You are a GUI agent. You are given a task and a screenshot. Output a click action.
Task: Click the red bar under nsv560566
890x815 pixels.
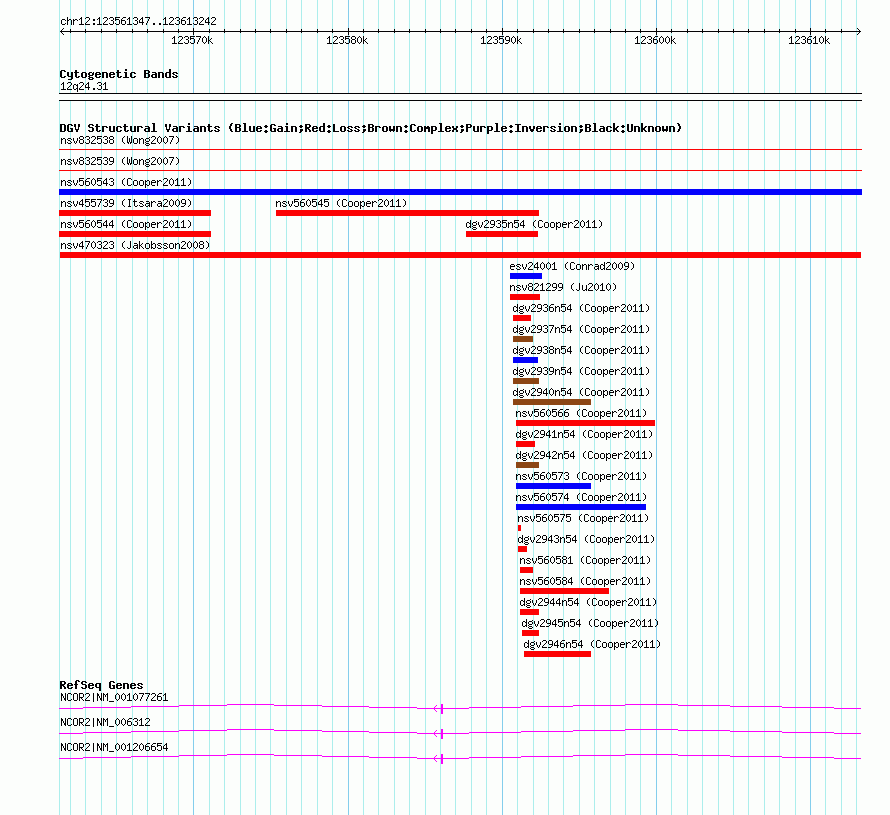pyautogui.click(x=585, y=423)
